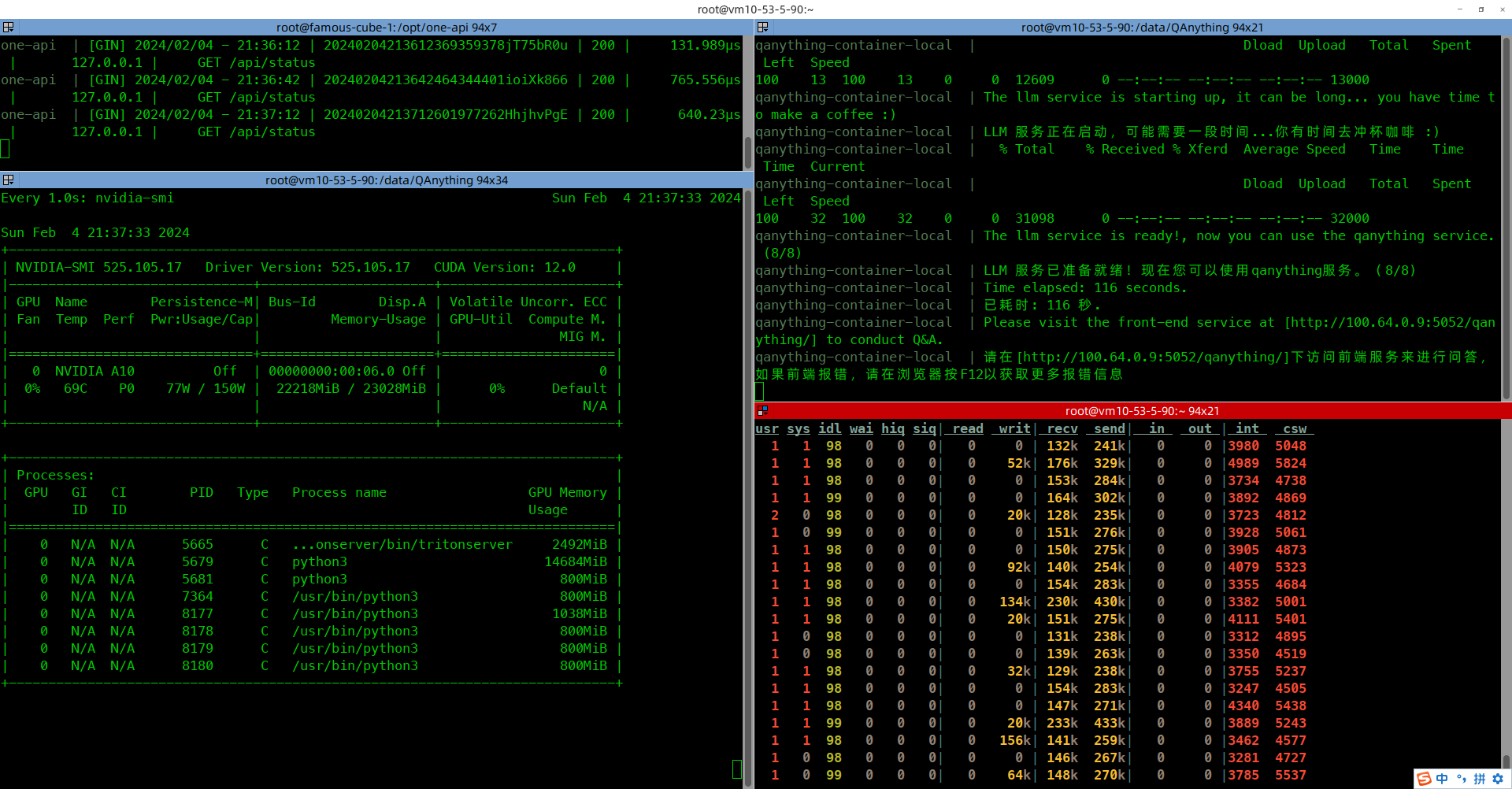The height and width of the screenshot is (789, 1512).
Task: Switch the 拼 pinyin input mode
Action: click(x=1480, y=779)
